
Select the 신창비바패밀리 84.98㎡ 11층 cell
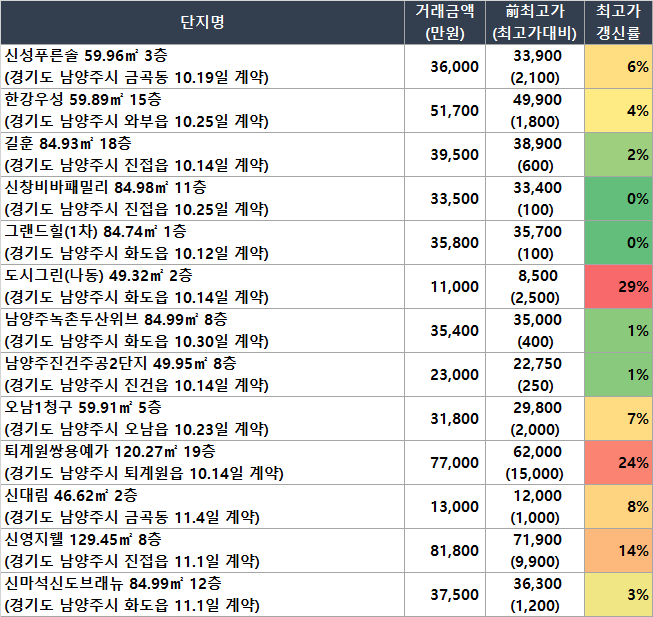(202, 199)
